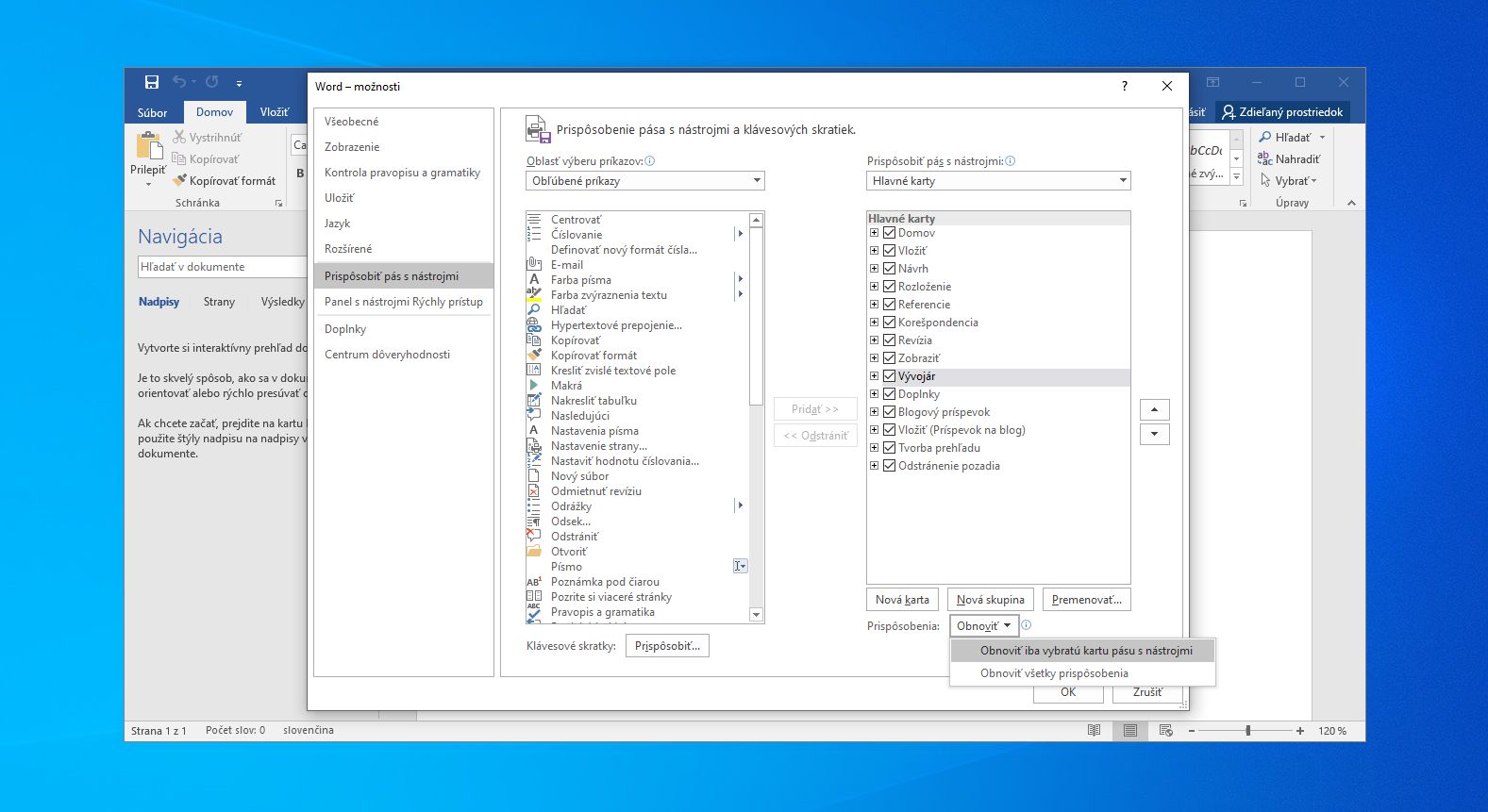
Task: Click the zoom out minus button
Action: [1192, 731]
